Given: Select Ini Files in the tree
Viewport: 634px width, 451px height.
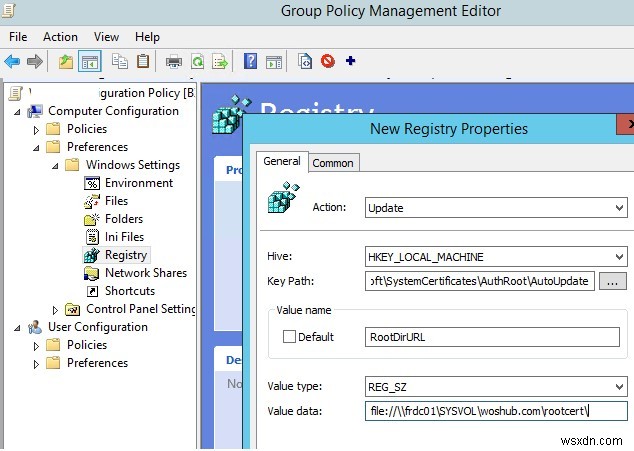Looking at the screenshot, I should pos(125,237).
